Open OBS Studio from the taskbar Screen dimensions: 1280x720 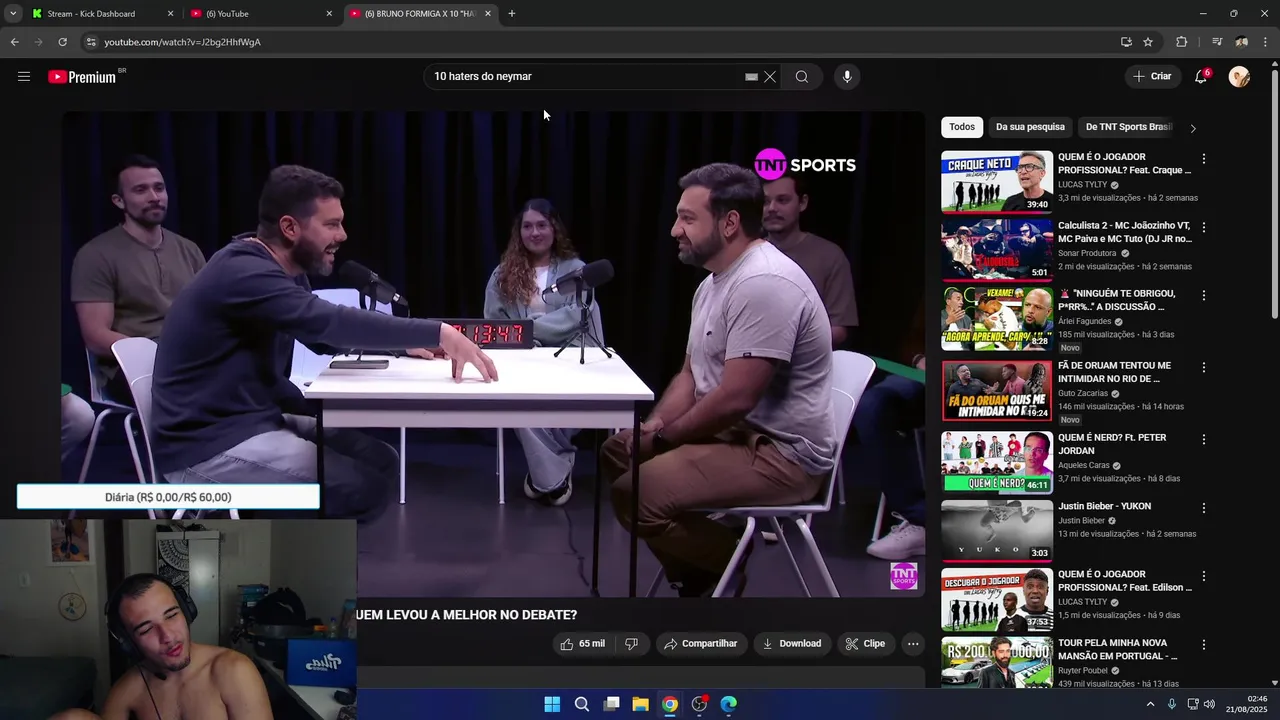(x=699, y=704)
